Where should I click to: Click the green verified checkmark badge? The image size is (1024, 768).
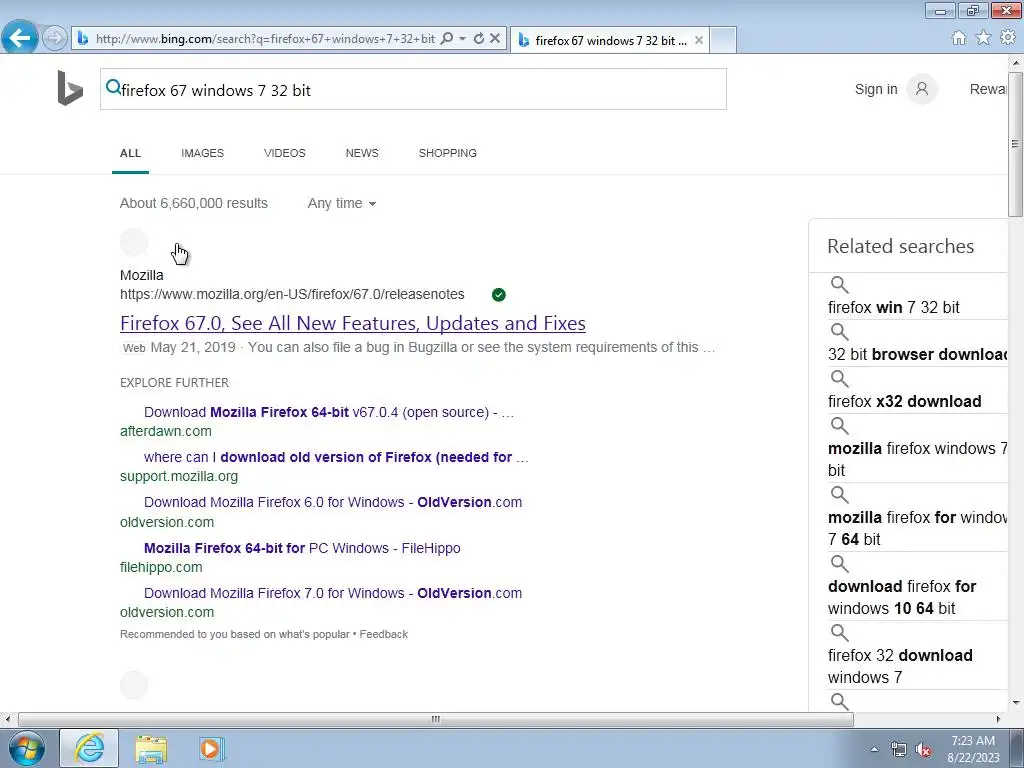(498, 295)
